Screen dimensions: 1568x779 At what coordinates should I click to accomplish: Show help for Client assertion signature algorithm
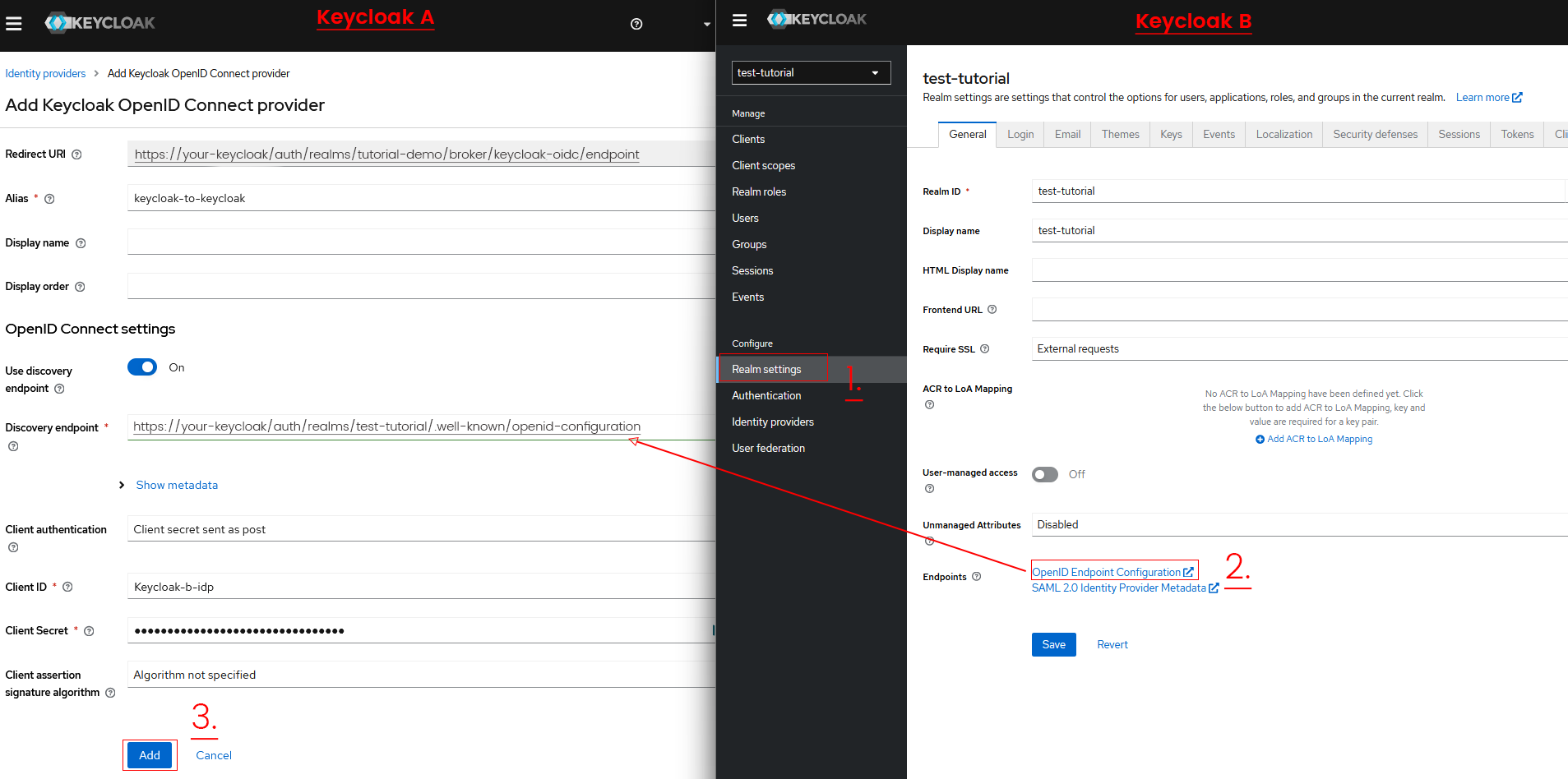point(110,693)
